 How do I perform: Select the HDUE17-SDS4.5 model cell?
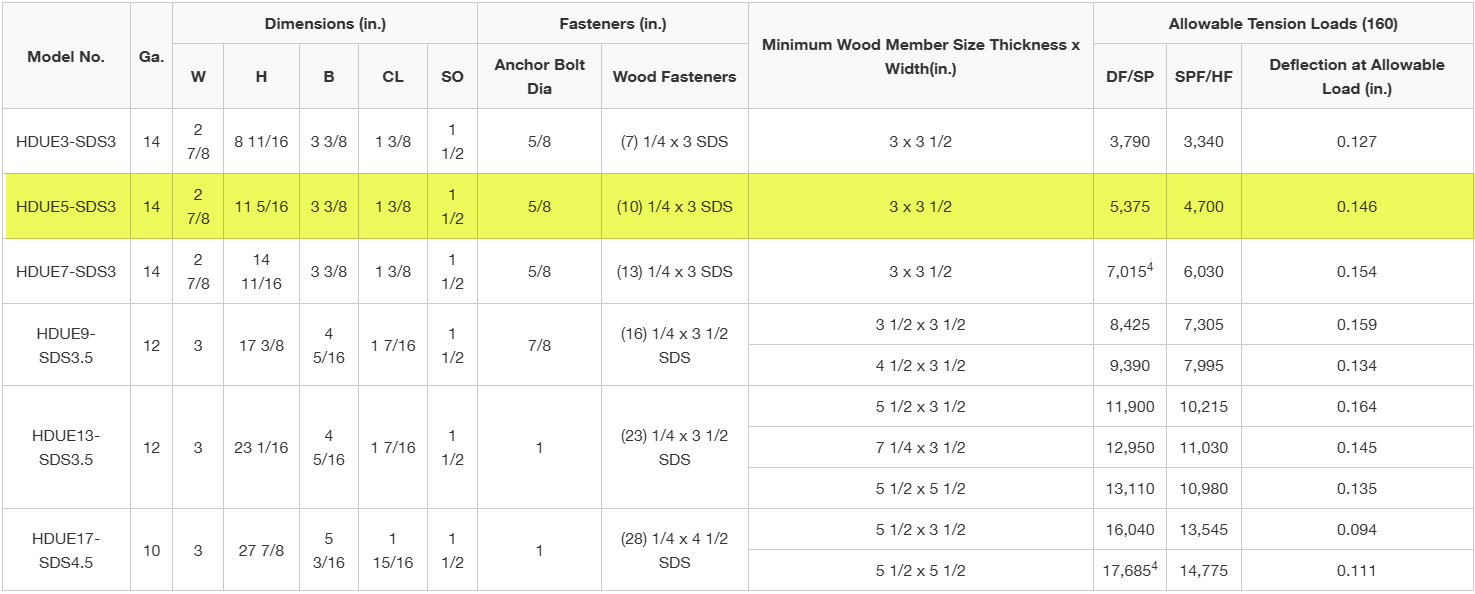66,550
